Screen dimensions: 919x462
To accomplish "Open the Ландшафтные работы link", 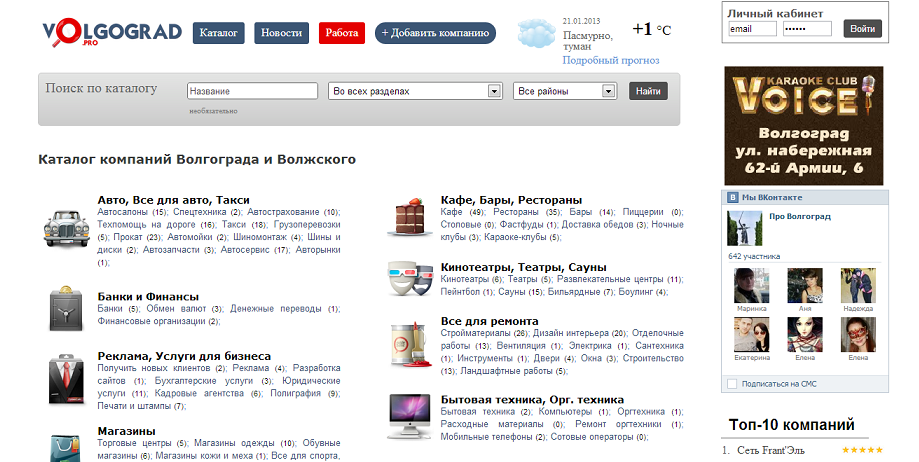I will (507, 371).
